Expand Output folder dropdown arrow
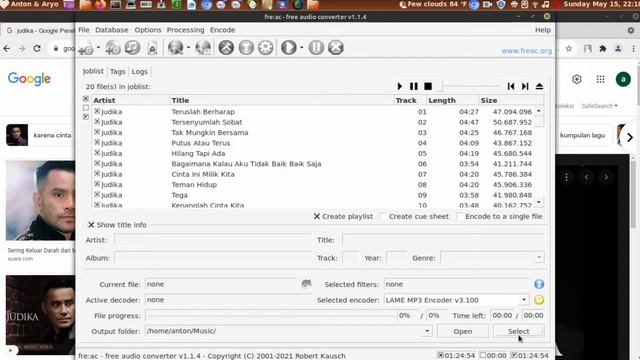Screen dimensions: 640x360 click(x=427, y=331)
